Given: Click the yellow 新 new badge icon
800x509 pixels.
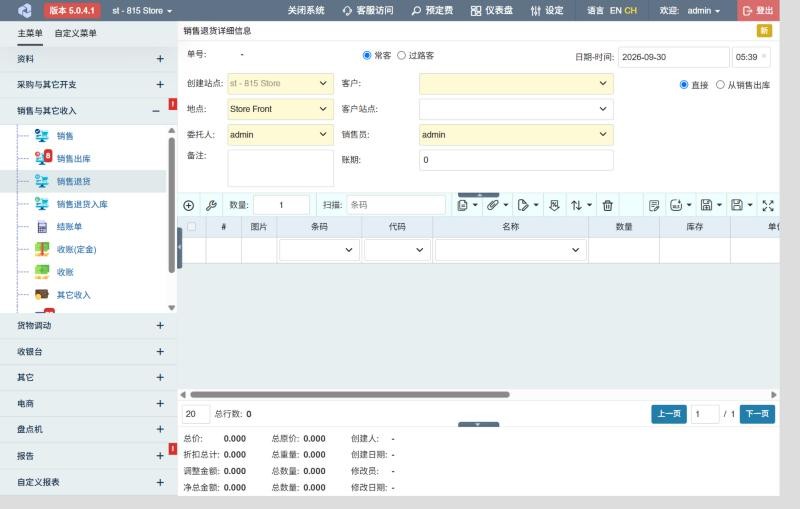Looking at the screenshot, I should (x=764, y=31).
